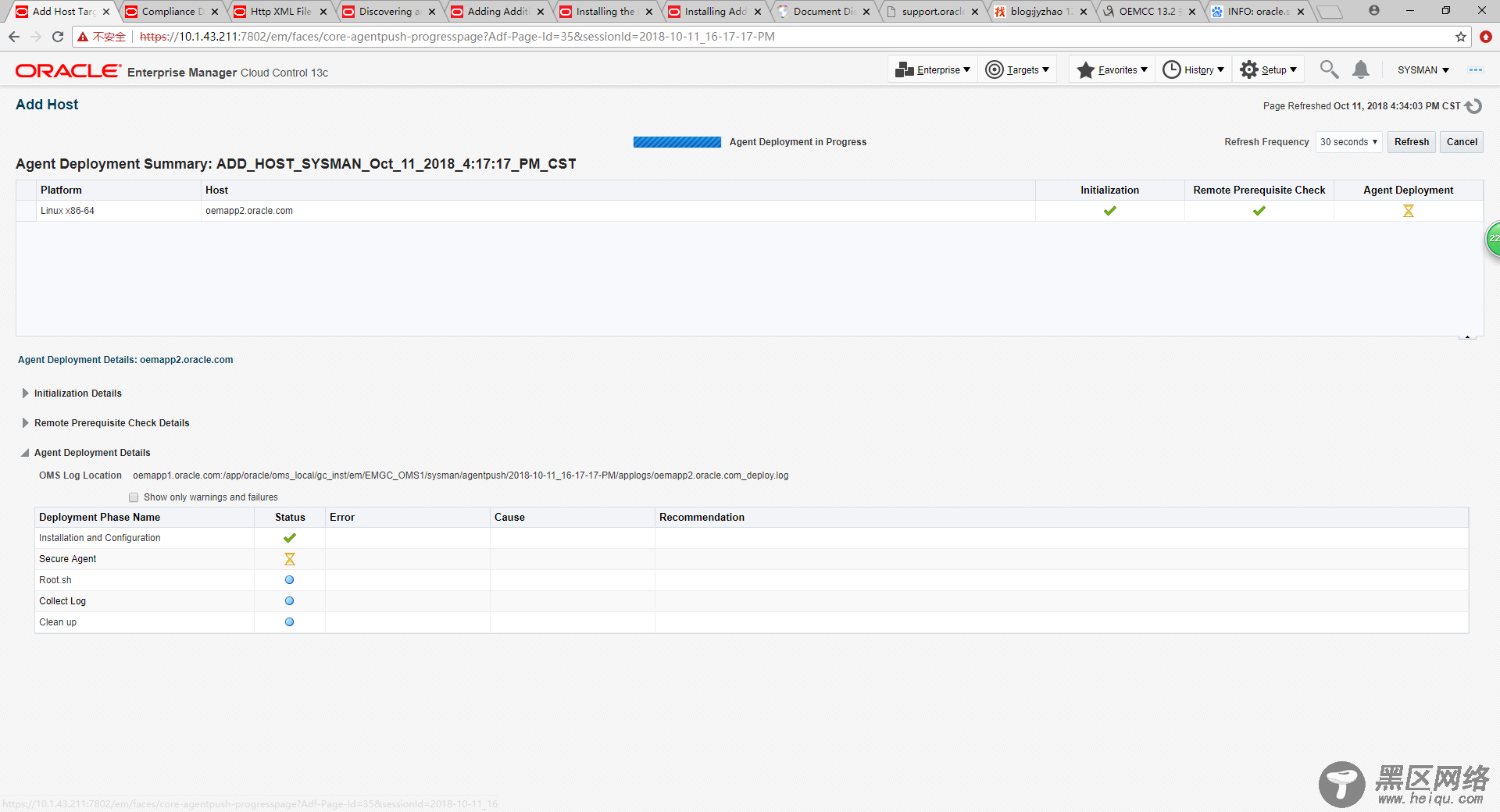Open the Favorites menu
Image resolution: width=1500 pixels, height=812 pixels.
(x=1112, y=69)
